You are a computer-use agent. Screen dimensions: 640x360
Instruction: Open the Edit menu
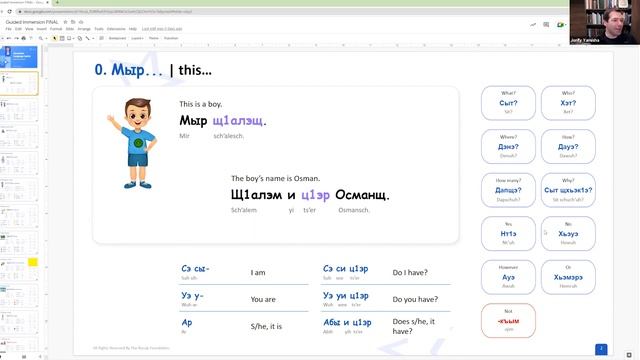pos(18,29)
